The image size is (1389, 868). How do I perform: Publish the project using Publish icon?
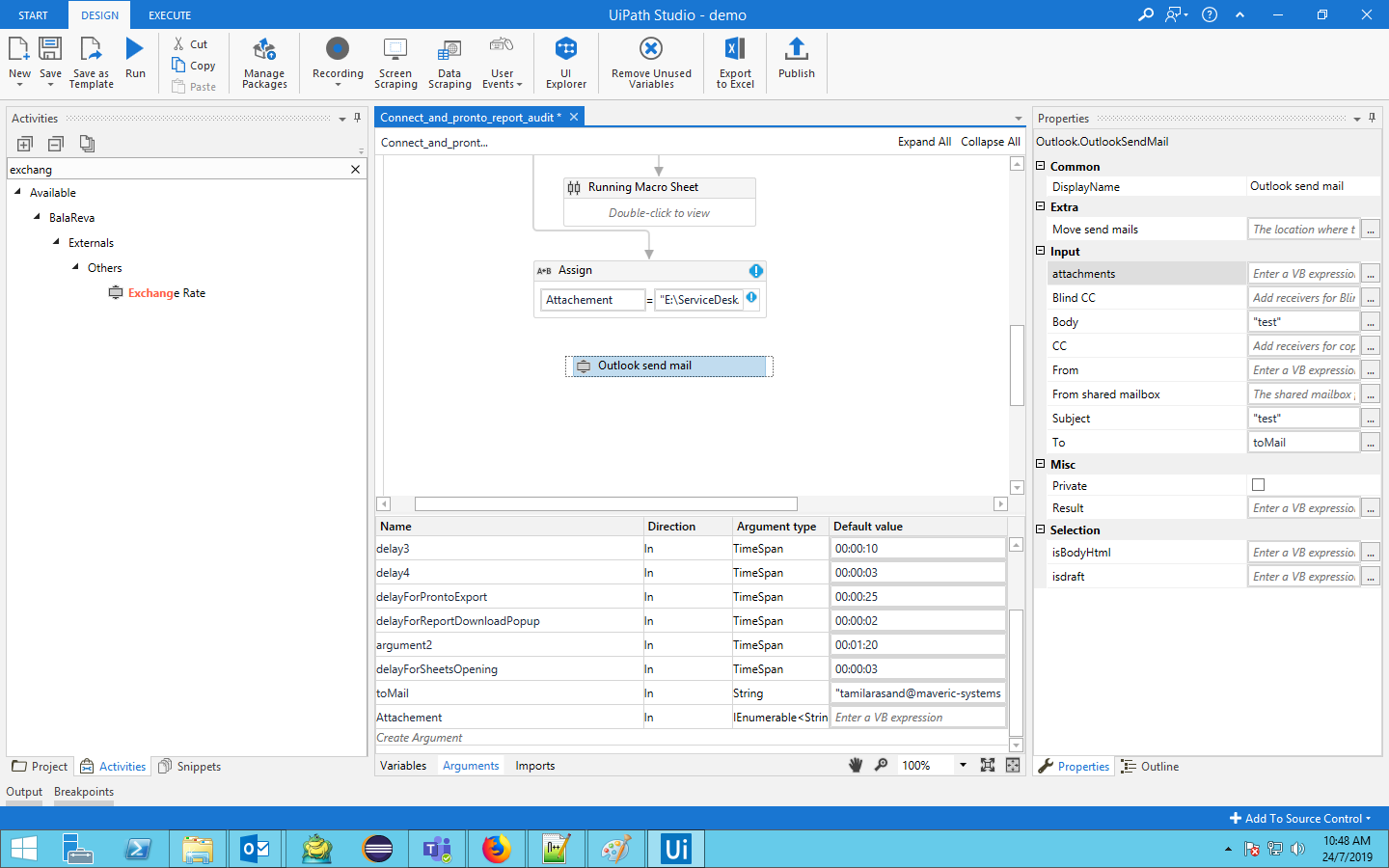796,58
